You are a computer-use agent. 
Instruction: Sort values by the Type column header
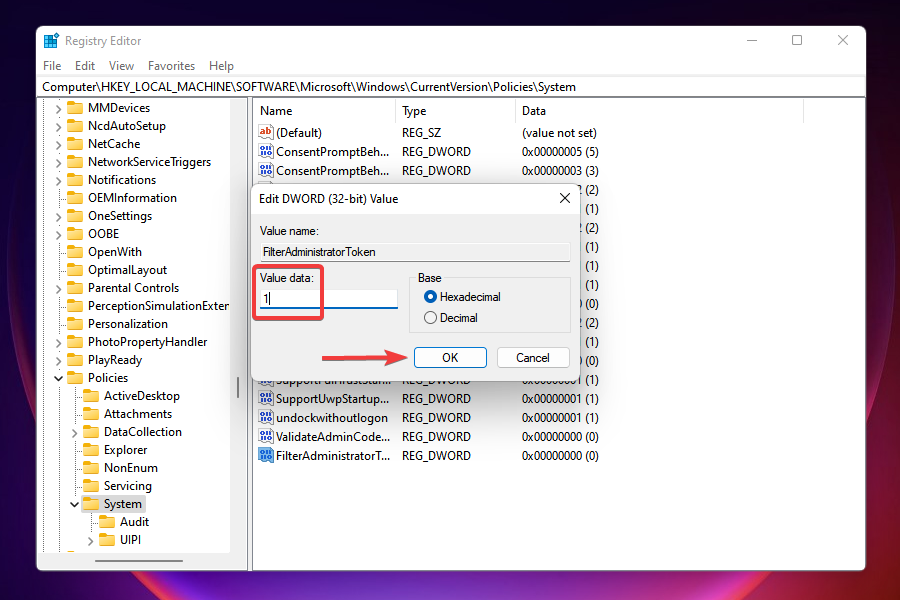click(x=455, y=111)
